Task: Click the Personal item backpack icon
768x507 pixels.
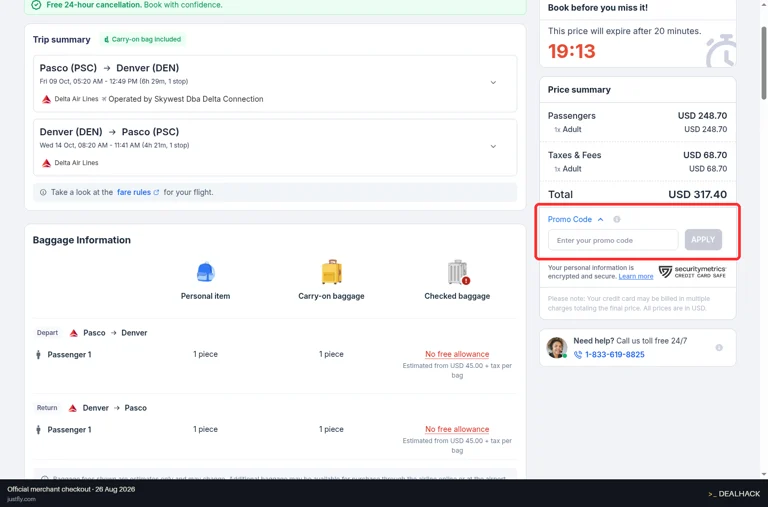Action: pyautogui.click(x=205, y=272)
